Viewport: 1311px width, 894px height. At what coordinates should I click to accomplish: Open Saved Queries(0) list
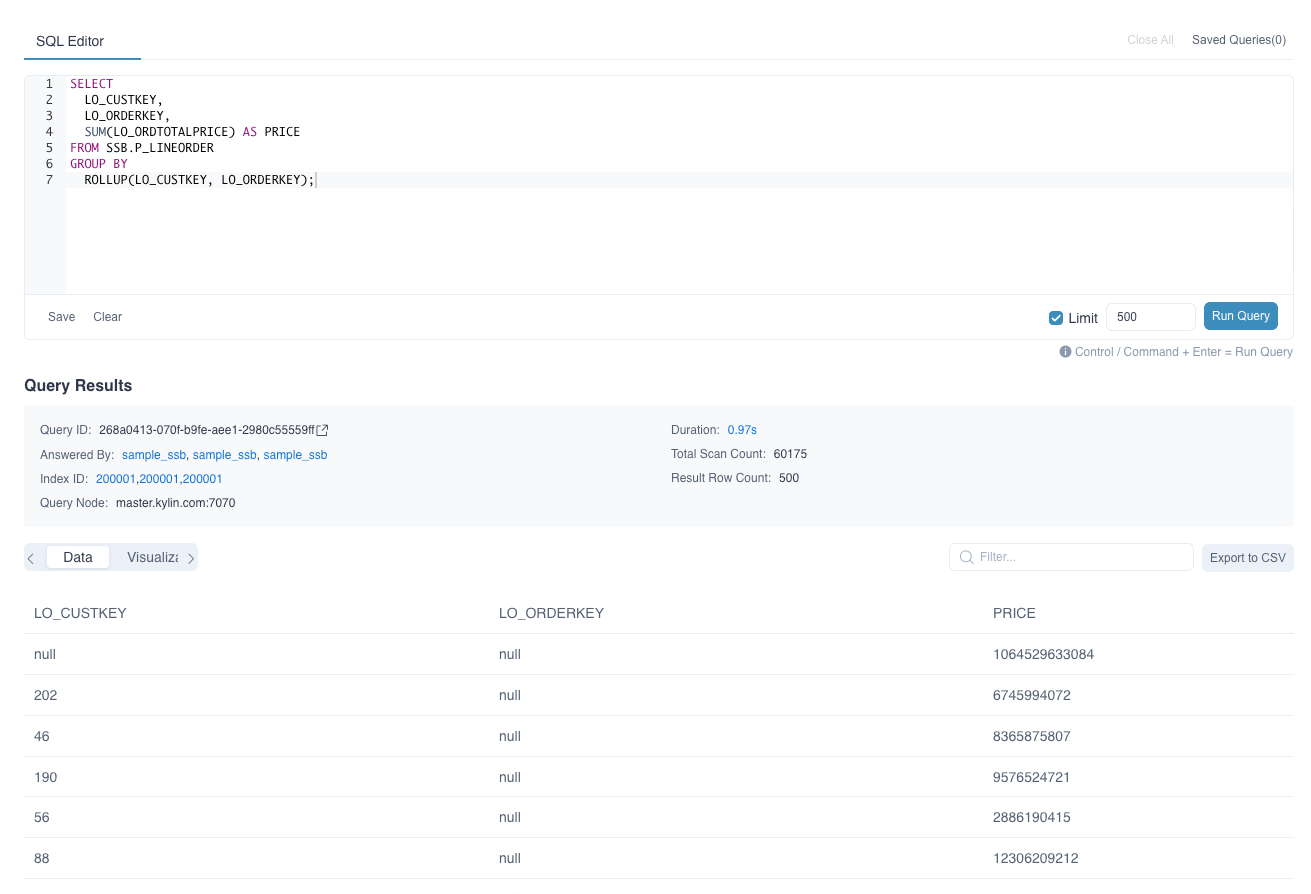[x=1238, y=40]
